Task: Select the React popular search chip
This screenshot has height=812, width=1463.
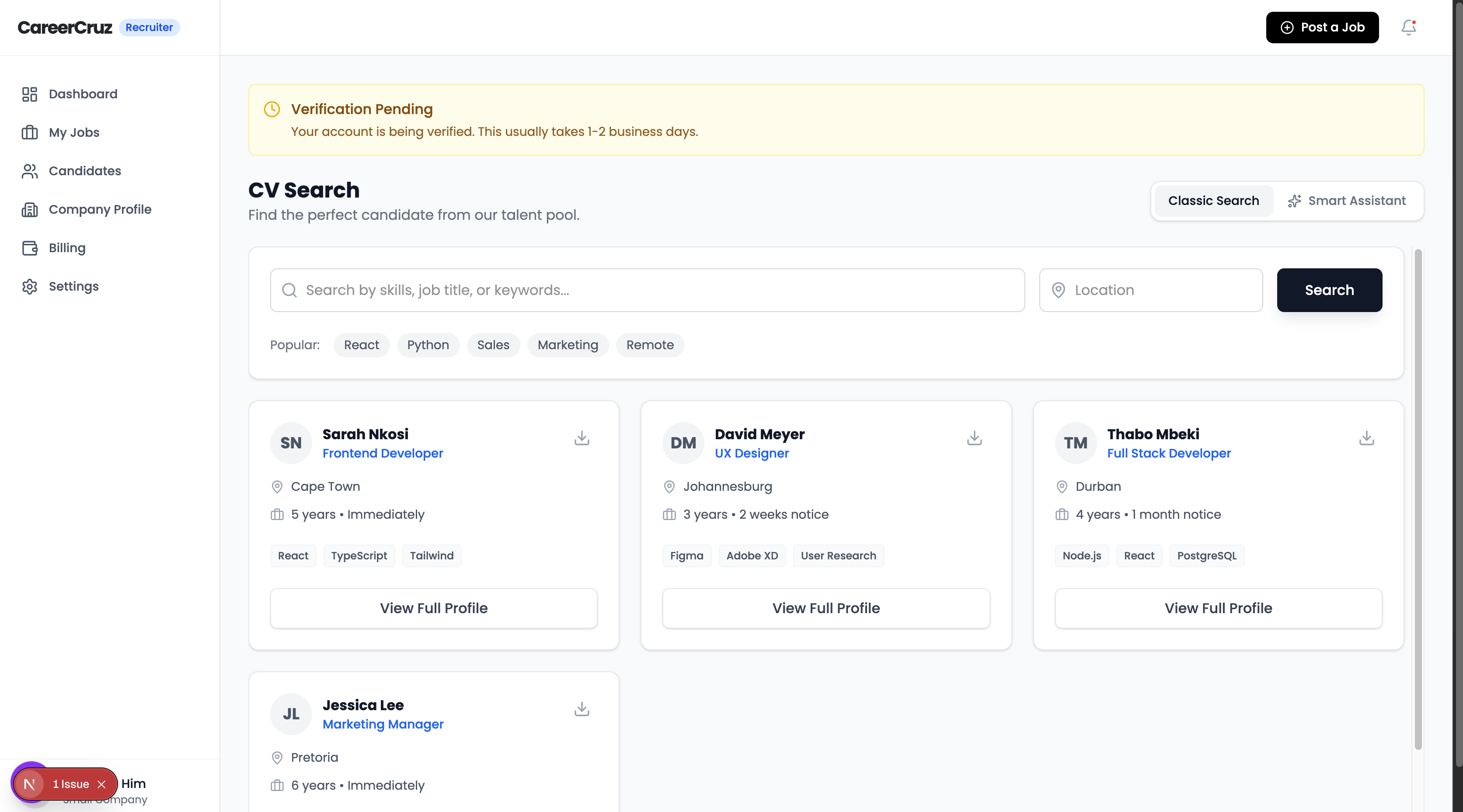Action: click(x=361, y=345)
